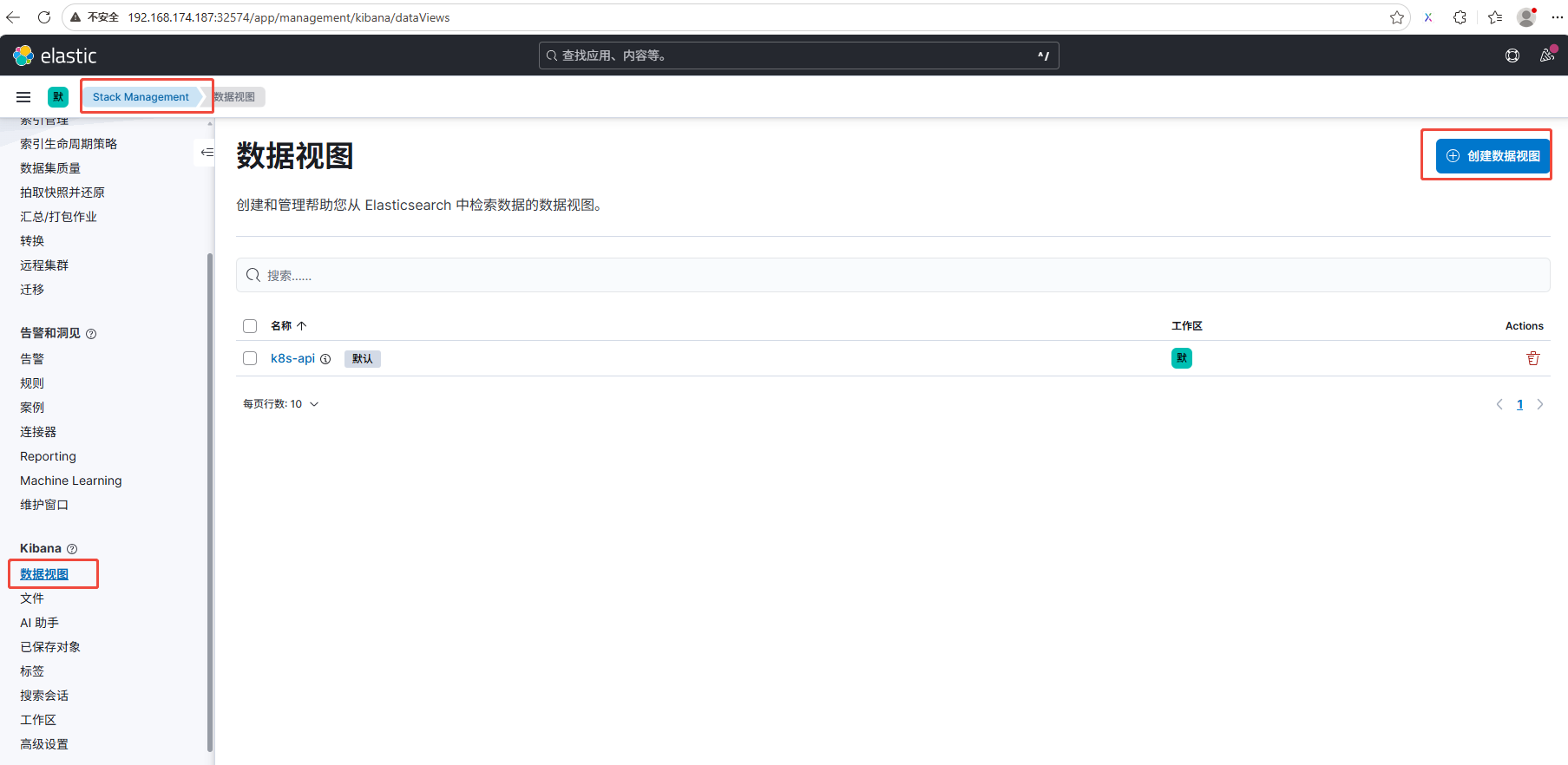
Task: Click the global search field
Action: click(798, 56)
